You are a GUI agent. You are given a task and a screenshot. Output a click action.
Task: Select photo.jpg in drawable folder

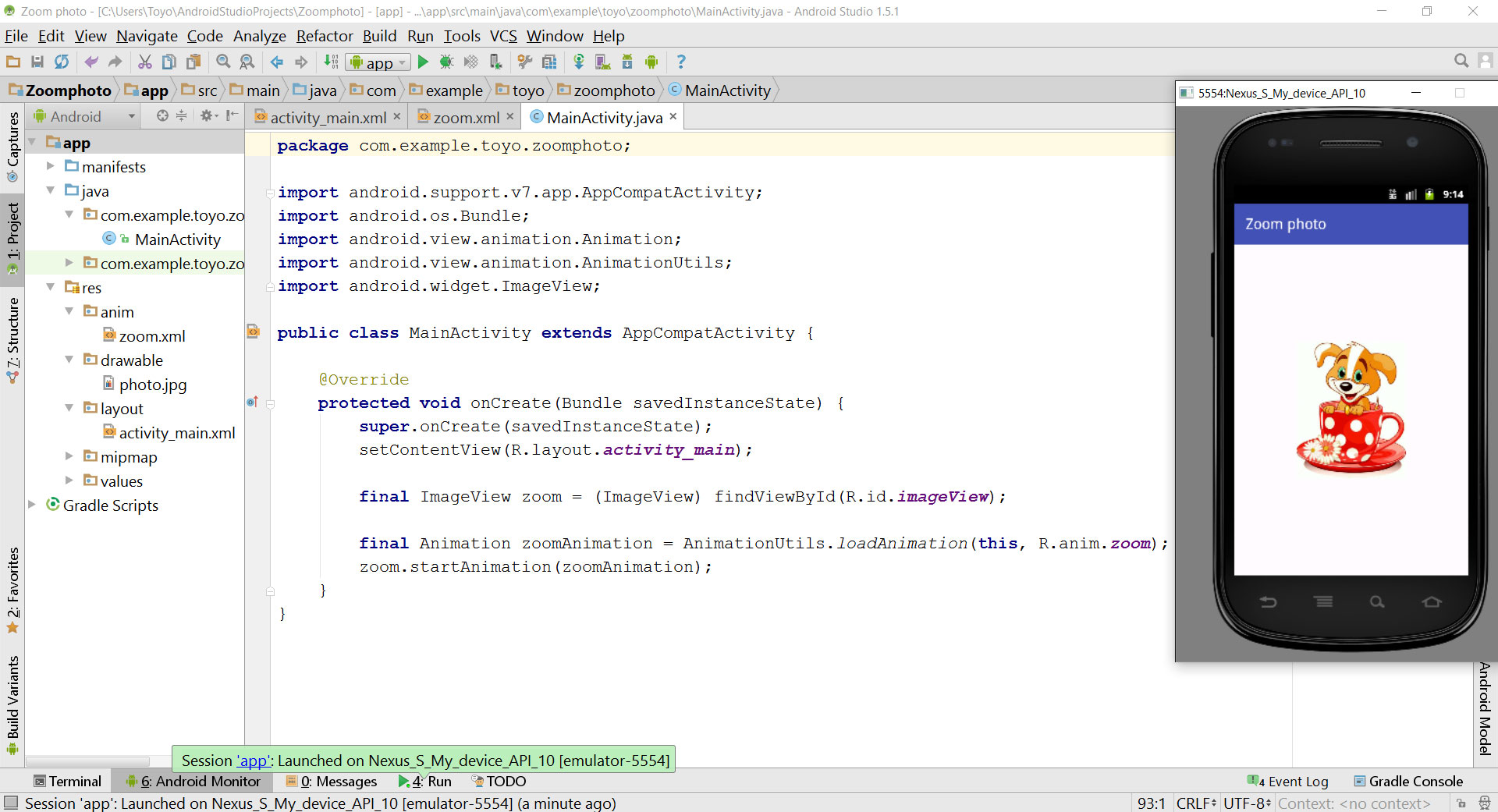point(153,385)
